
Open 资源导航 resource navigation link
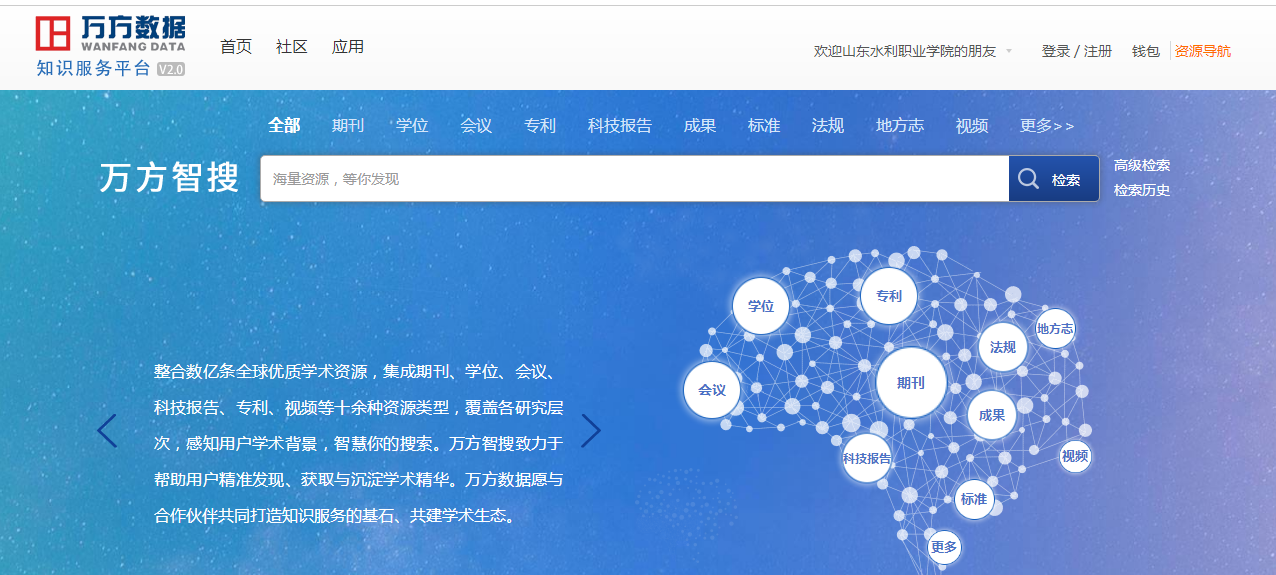(1203, 51)
